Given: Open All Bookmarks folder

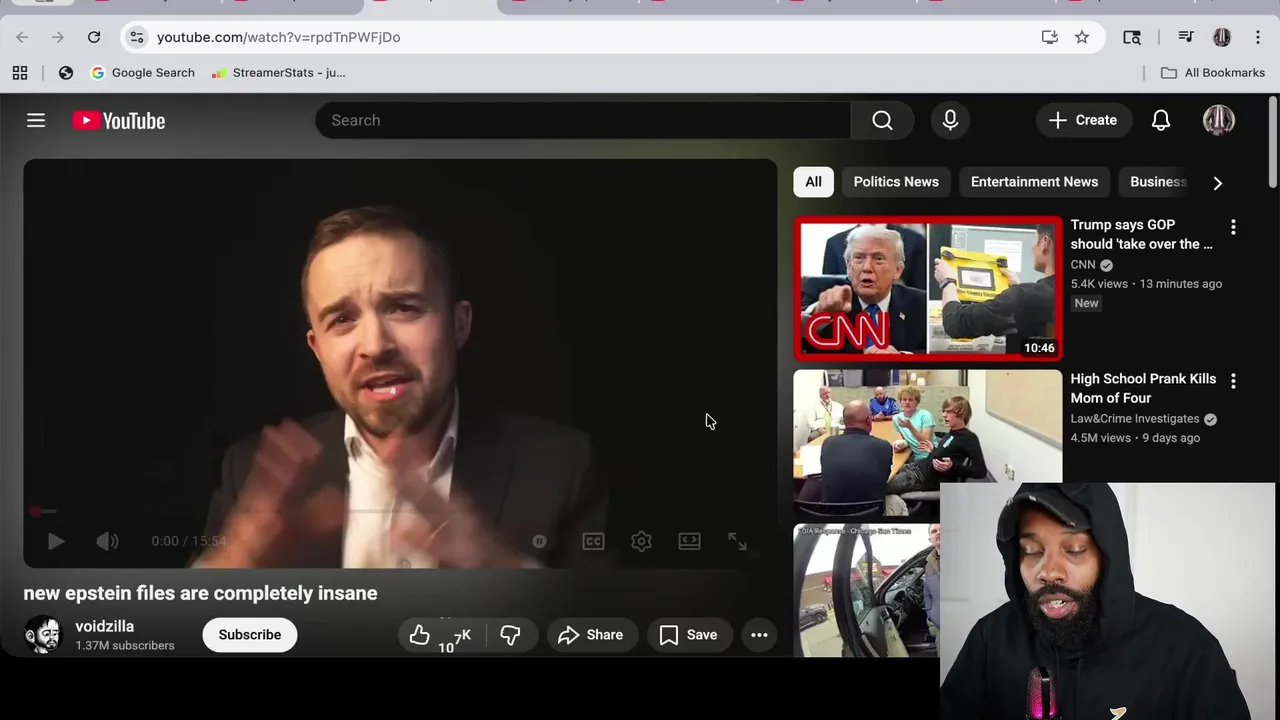Looking at the screenshot, I should click(1213, 72).
